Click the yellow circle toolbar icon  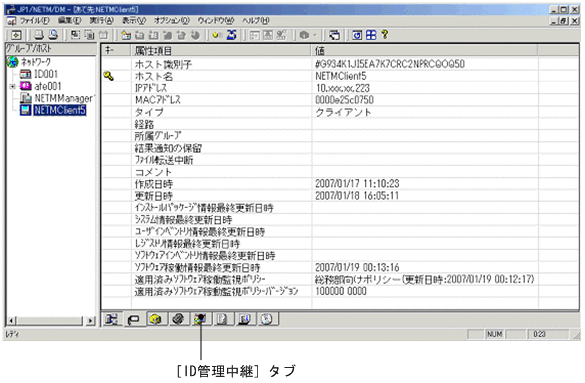(216, 35)
